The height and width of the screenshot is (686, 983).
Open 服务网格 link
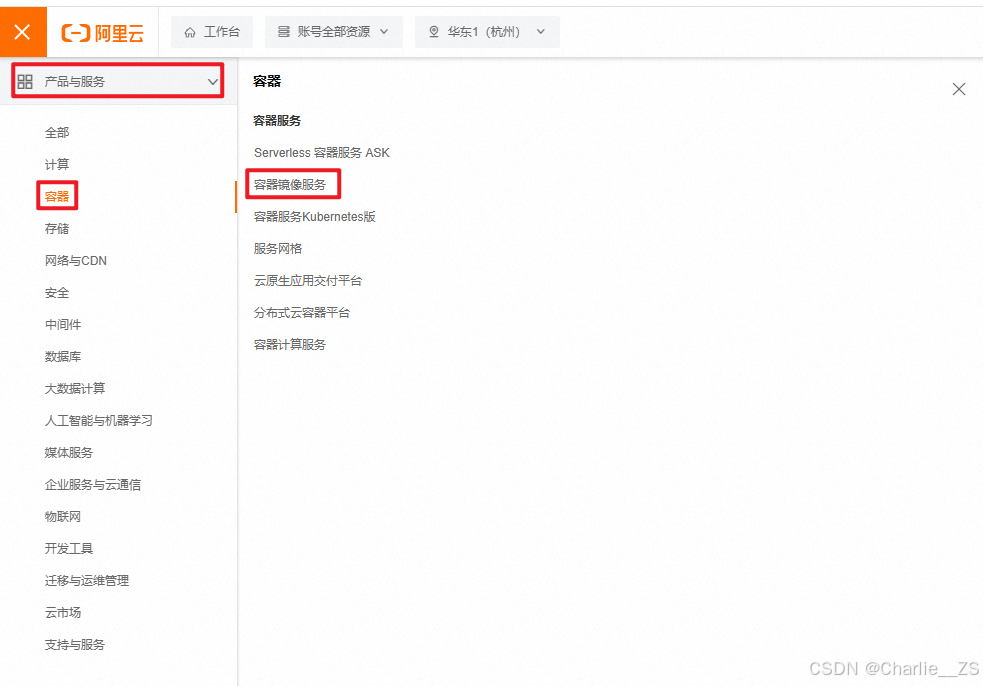click(278, 248)
